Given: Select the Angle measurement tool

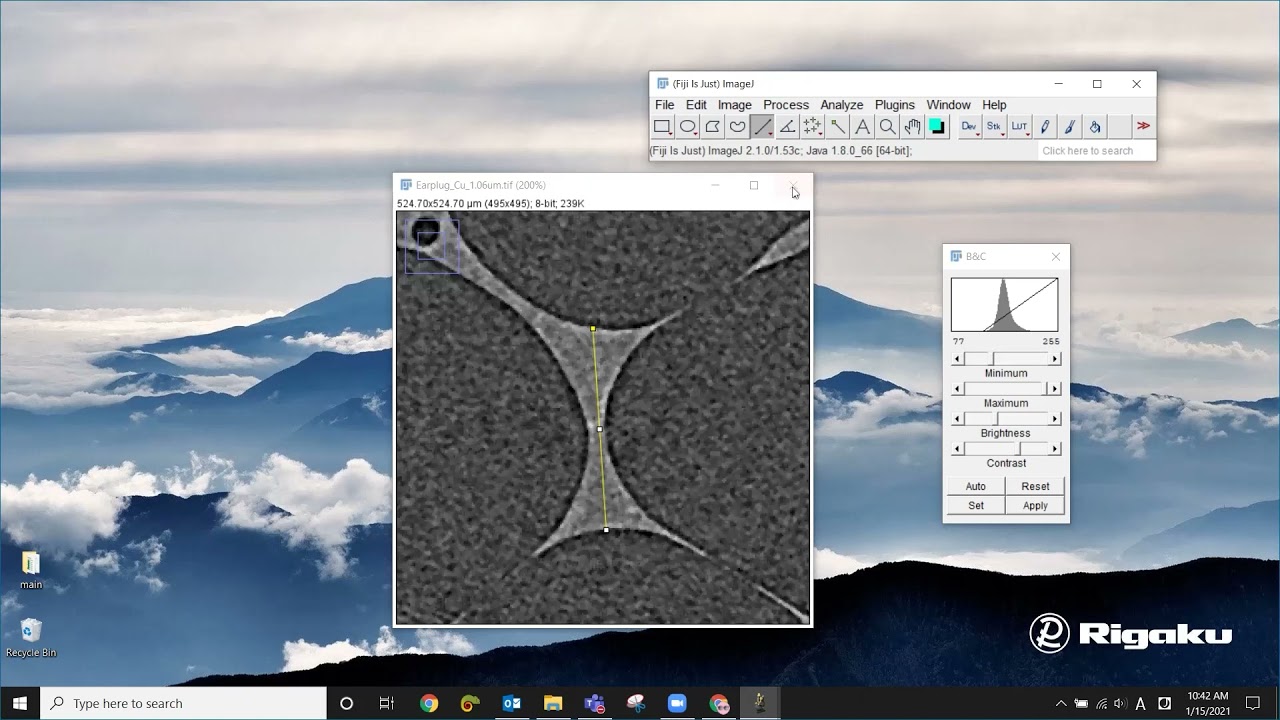Looking at the screenshot, I should [x=787, y=126].
